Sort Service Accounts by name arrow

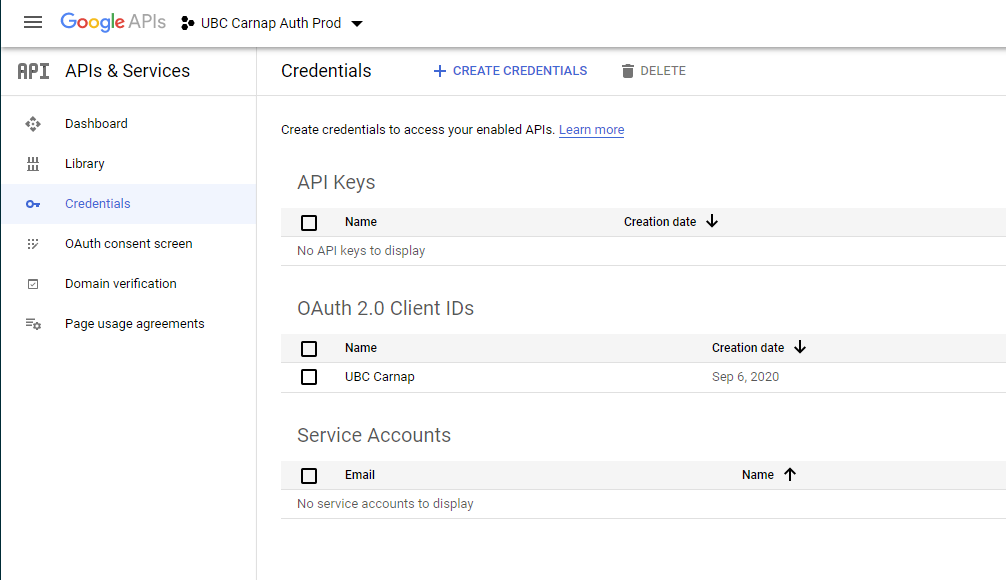click(790, 474)
